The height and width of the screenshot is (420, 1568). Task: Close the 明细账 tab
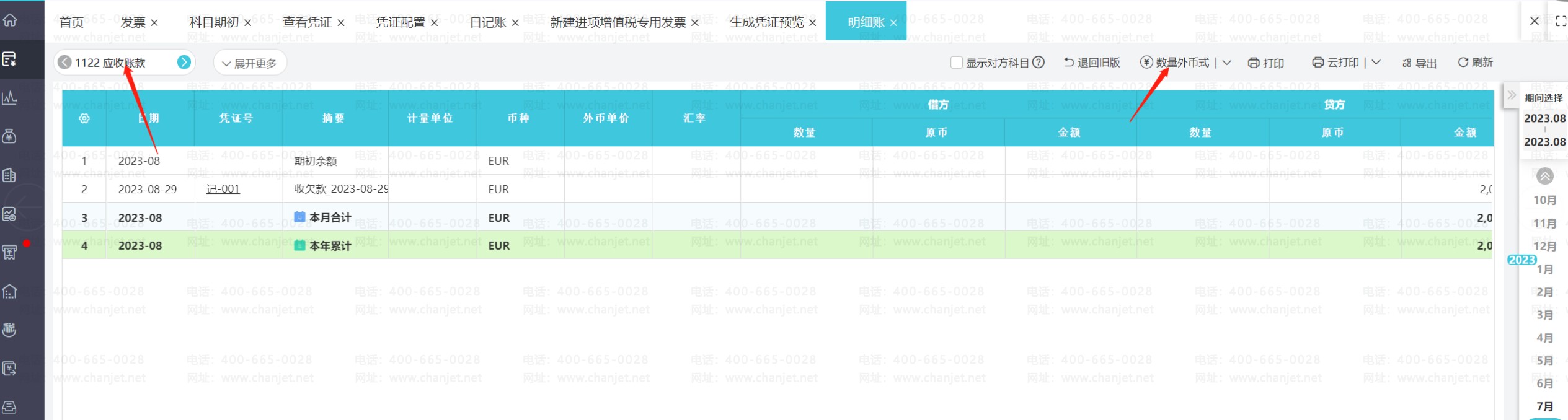(x=893, y=23)
